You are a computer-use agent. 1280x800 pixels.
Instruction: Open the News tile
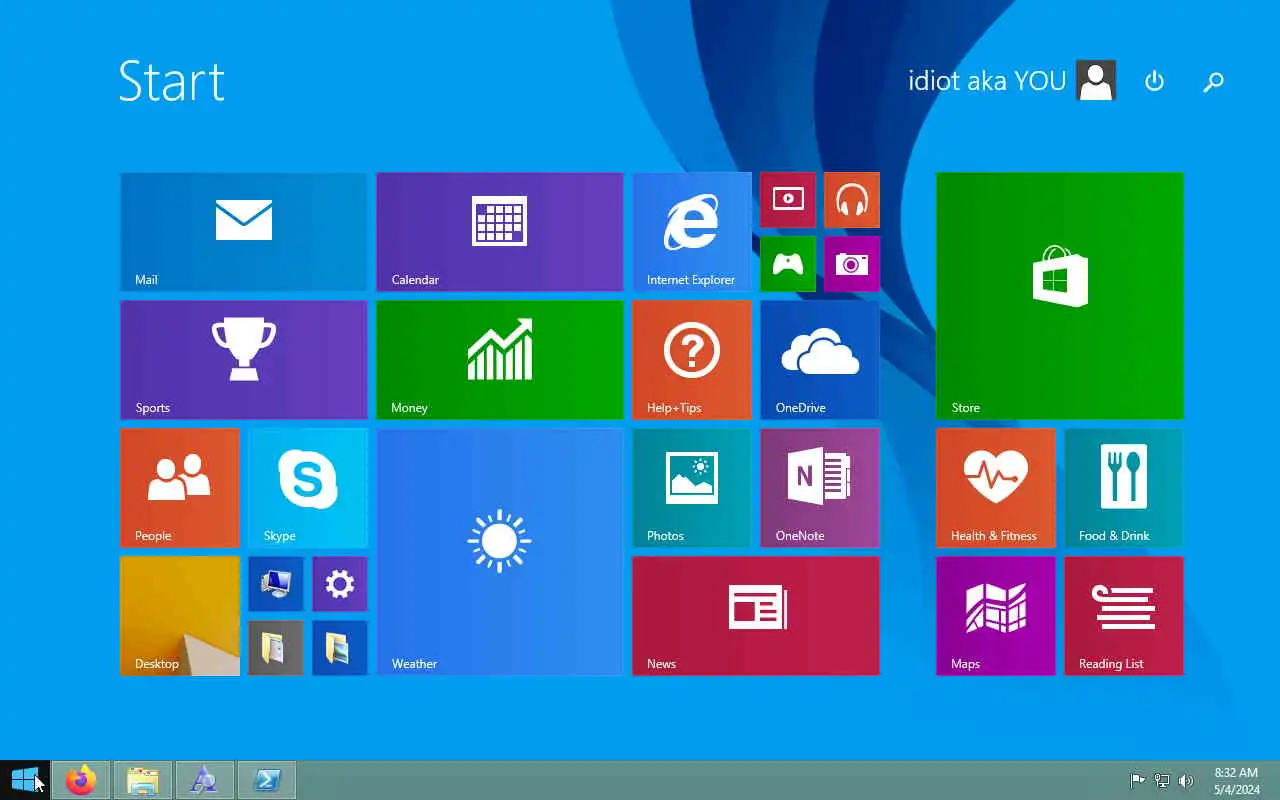point(756,616)
